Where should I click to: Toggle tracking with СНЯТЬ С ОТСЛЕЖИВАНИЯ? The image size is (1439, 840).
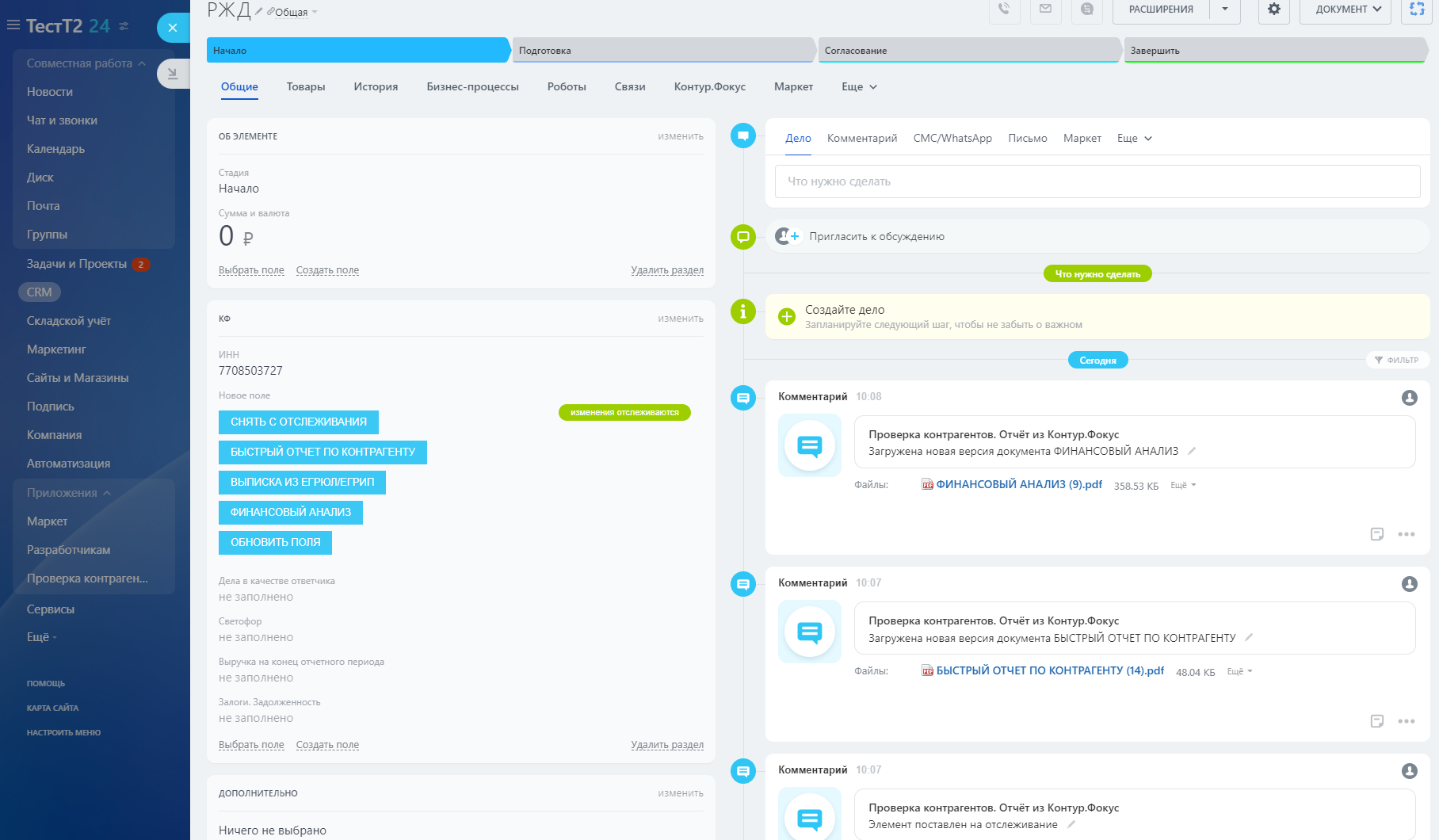tap(298, 422)
